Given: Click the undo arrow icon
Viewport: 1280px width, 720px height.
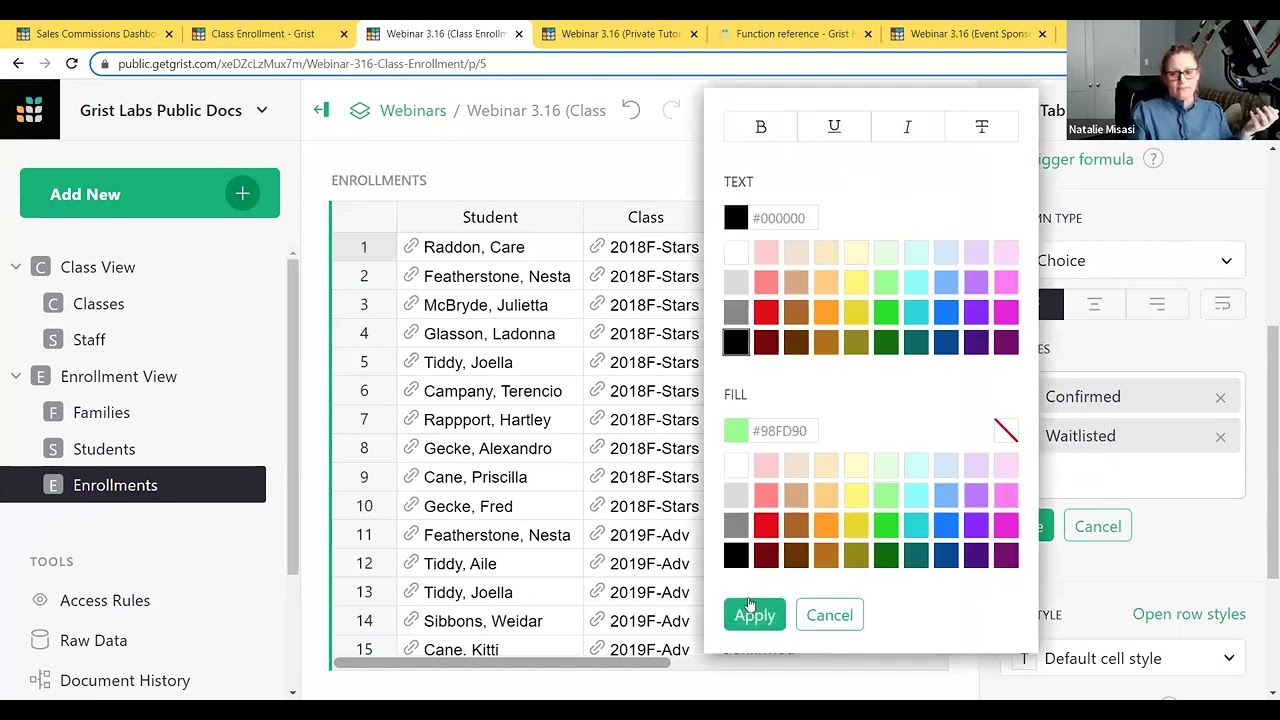Looking at the screenshot, I should pyautogui.click(x=631, y=110).
